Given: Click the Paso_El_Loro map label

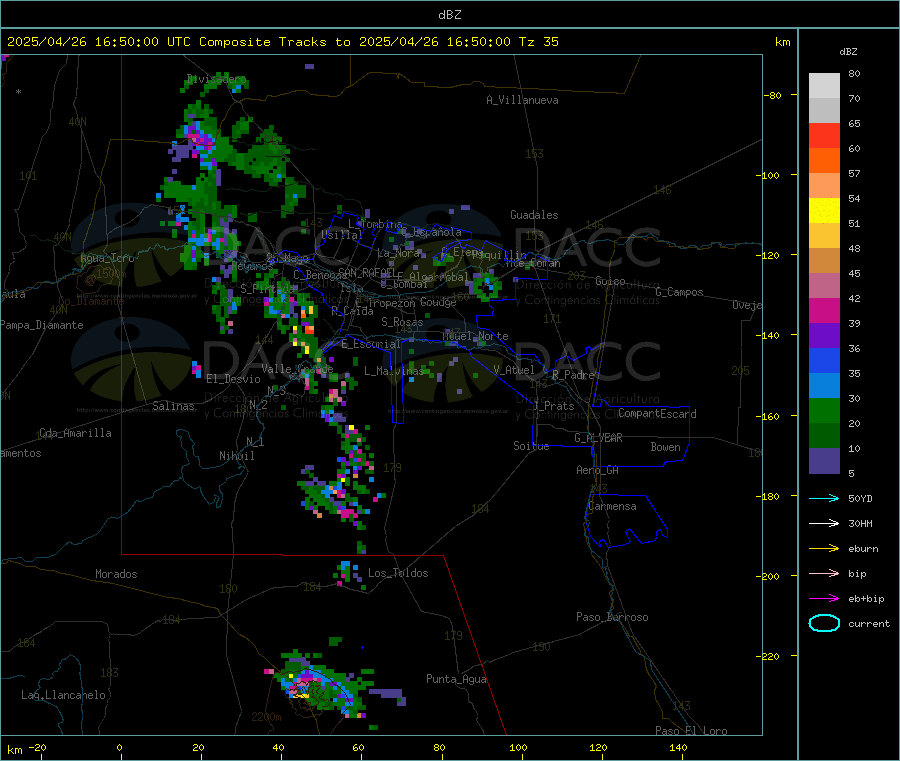Looking at the screenshot, I should coord(691,731).
